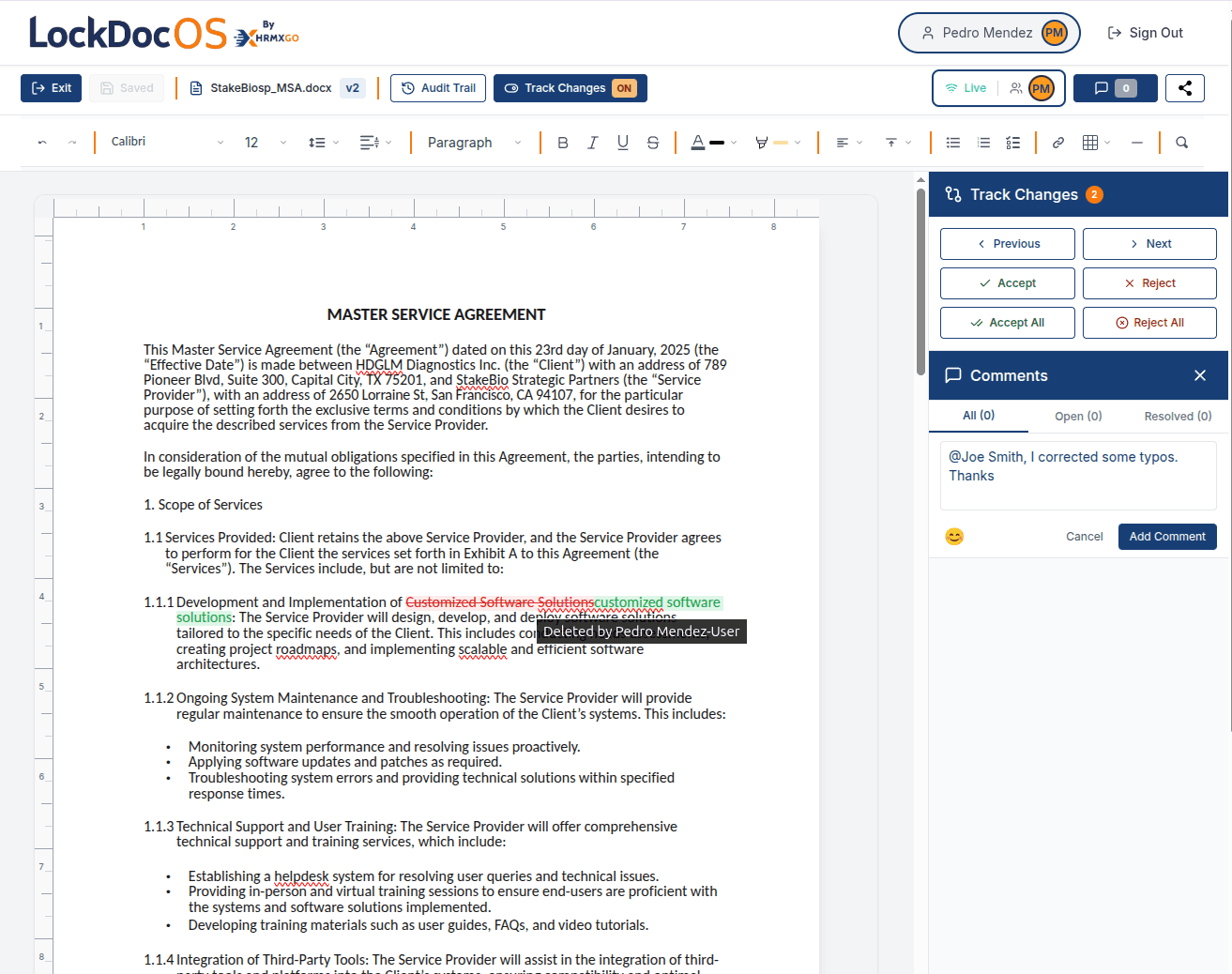
Task: Switch to the All (0) comments tab
Action: click(x=979, y=416)
